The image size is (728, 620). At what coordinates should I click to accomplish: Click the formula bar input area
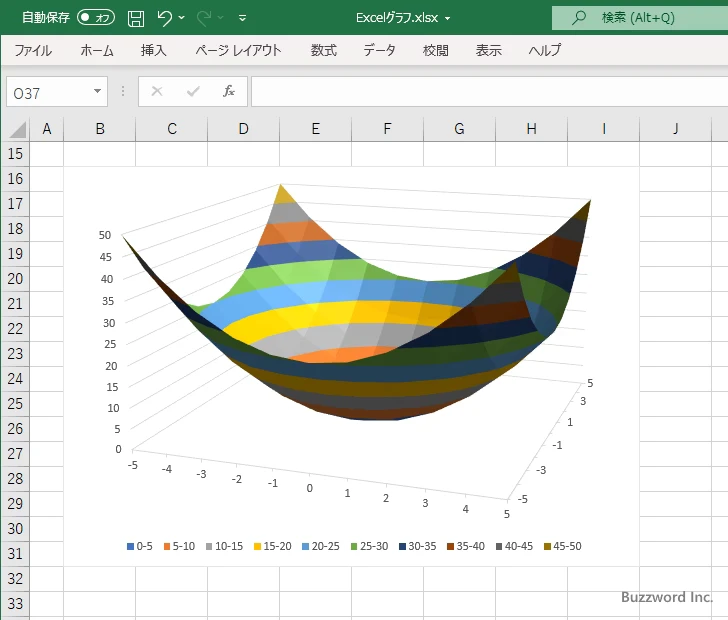489,92
